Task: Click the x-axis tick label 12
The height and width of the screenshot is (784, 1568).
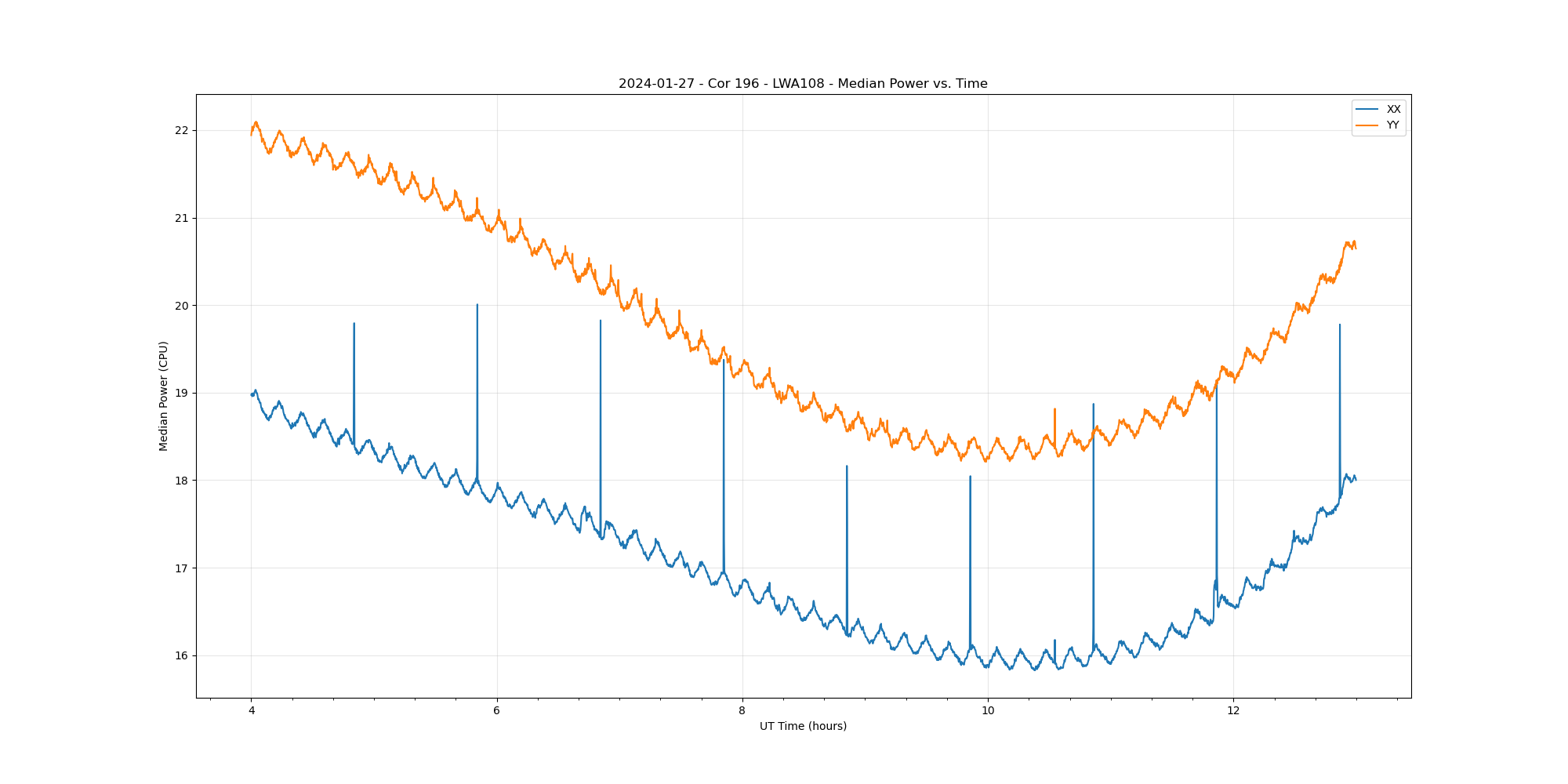Action: pyautogui.click(x=1233, y=711)
